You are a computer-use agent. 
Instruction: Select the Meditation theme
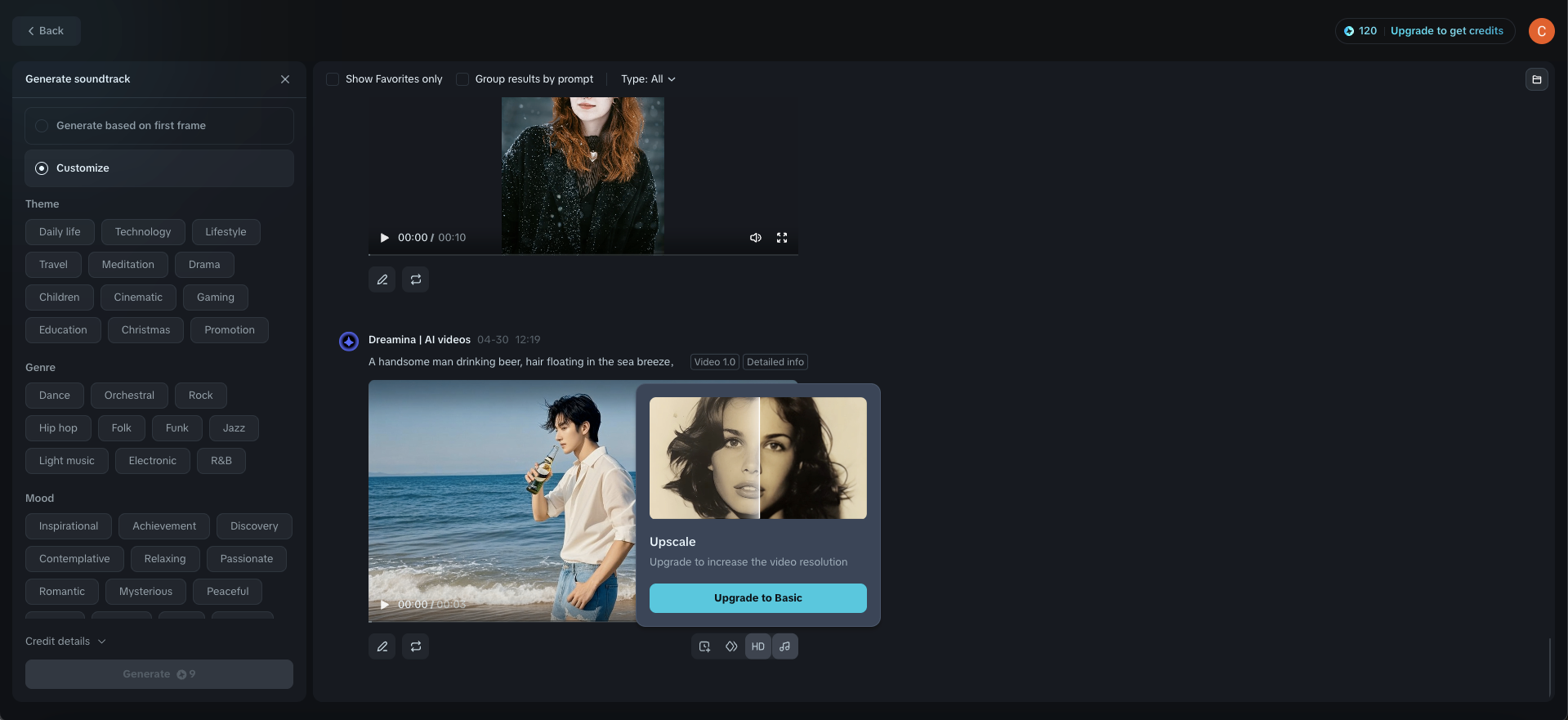pyautogui.click(x=128, y=265)
